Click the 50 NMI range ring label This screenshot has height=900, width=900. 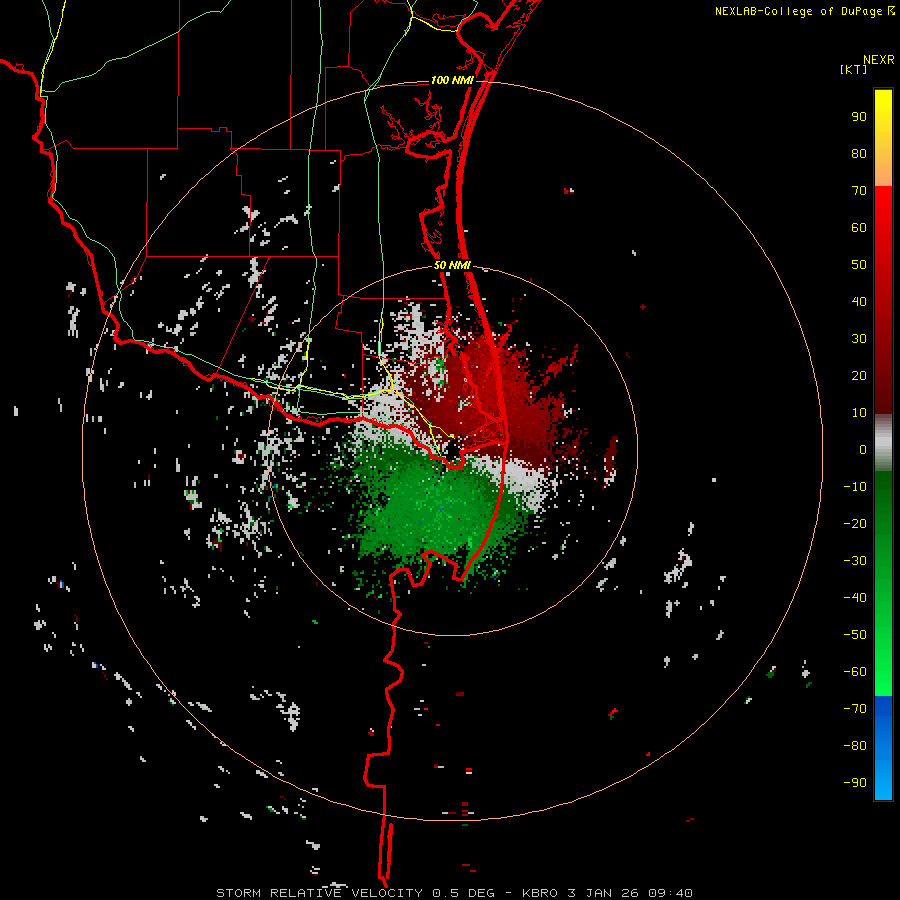(452, 265)
